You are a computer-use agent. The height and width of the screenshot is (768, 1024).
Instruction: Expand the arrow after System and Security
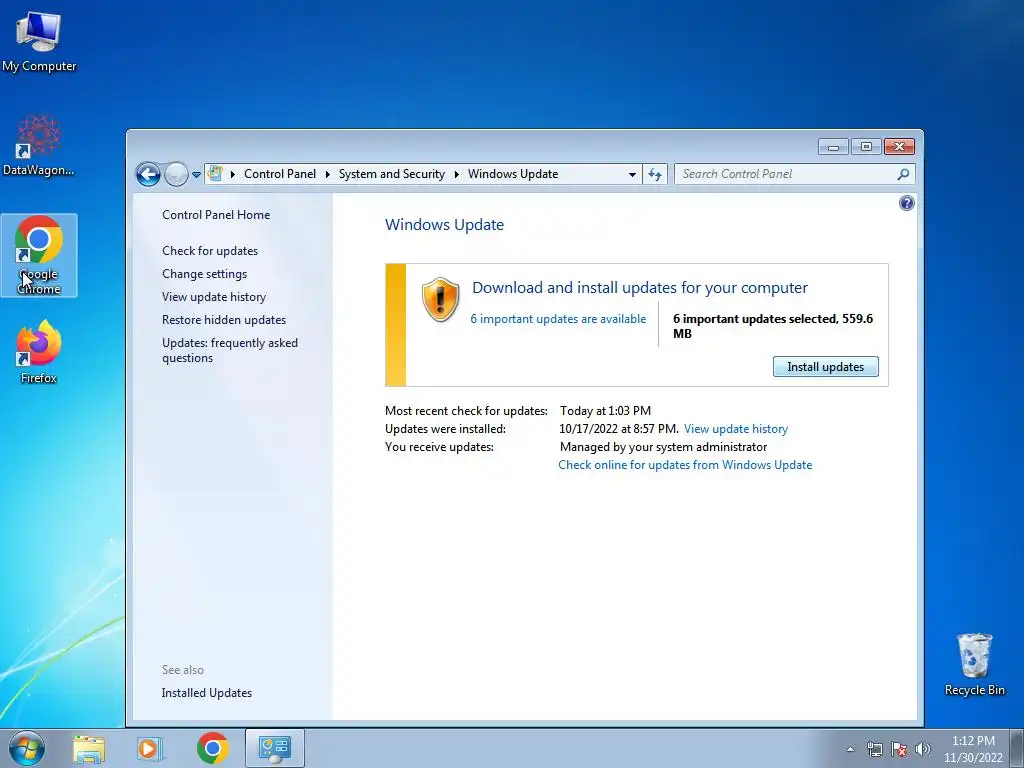[x=456, y=174]
